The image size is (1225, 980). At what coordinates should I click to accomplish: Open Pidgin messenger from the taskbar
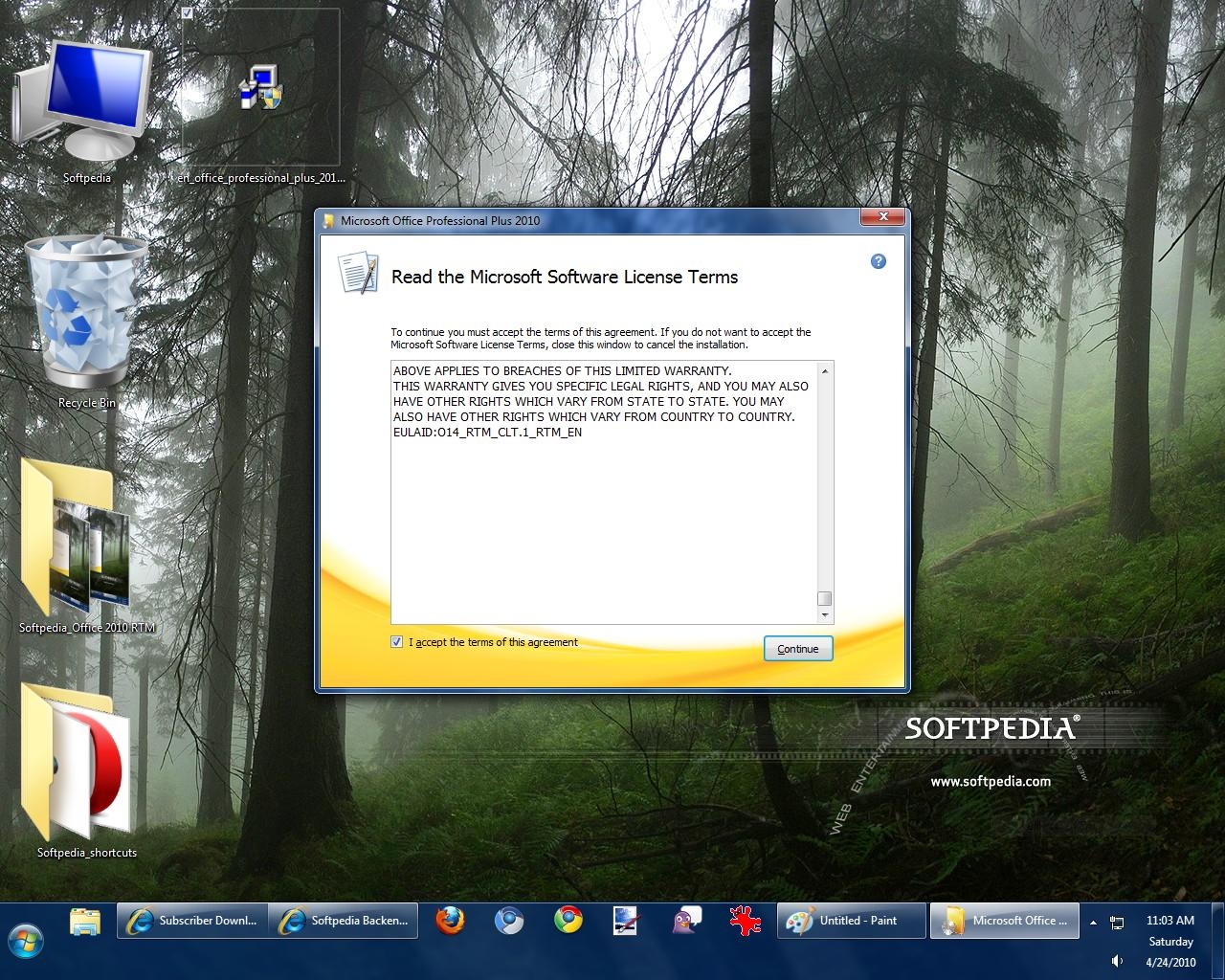pyautogui.click(x=686, y=921)
